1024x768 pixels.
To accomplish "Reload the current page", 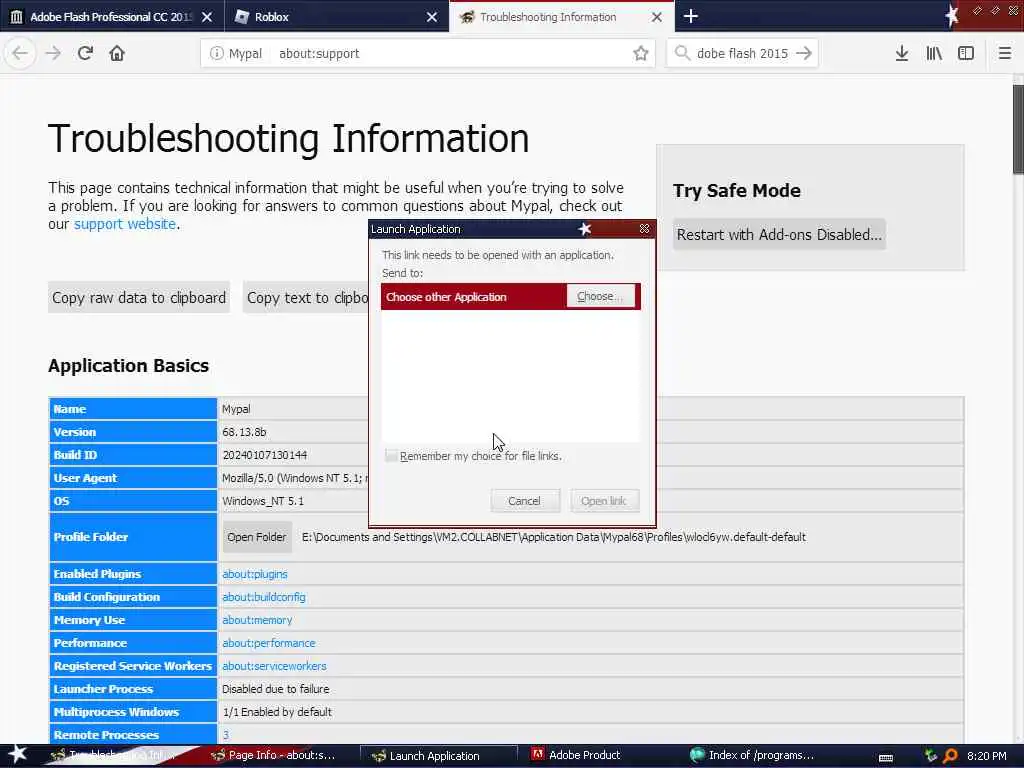I will pyautogui.click(x=85, y=53).
